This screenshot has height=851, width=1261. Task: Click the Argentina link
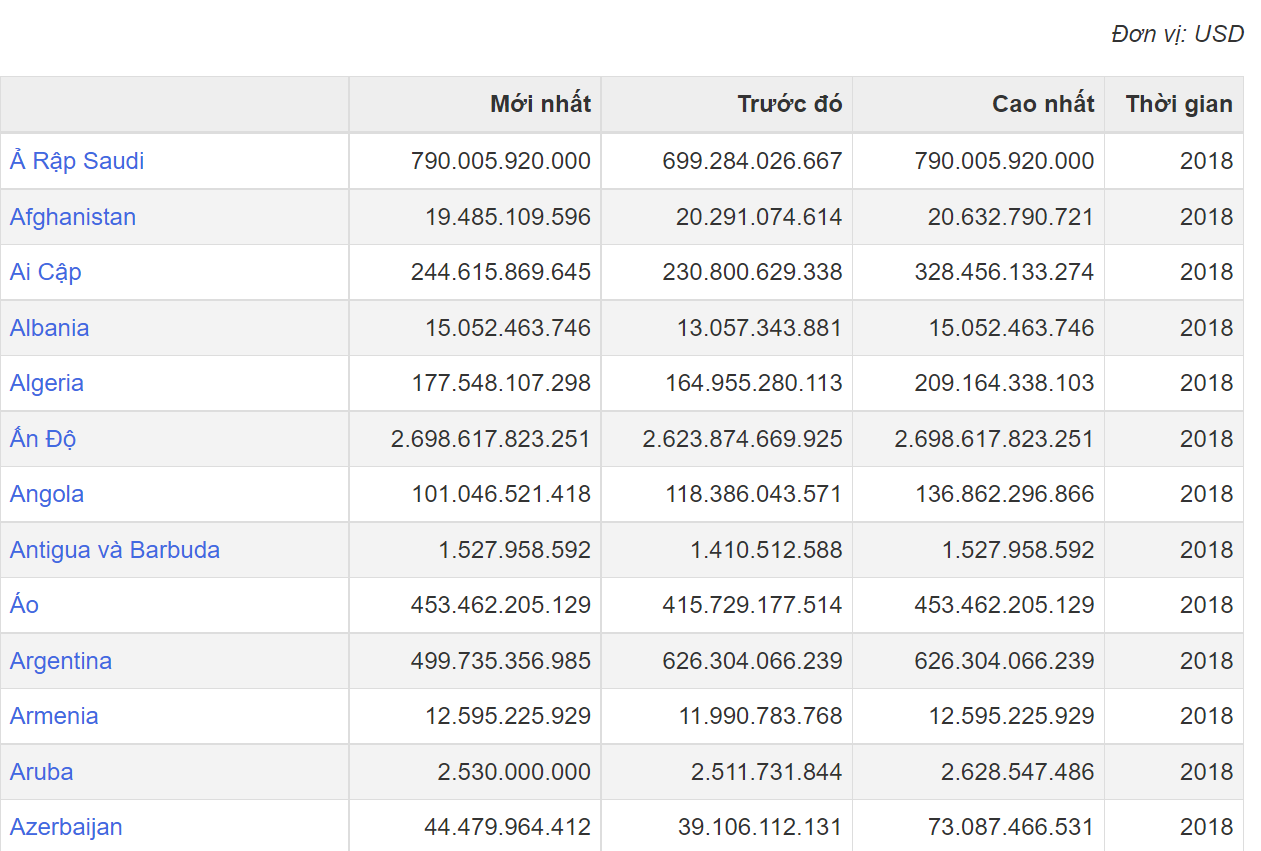tap(61, 661)
